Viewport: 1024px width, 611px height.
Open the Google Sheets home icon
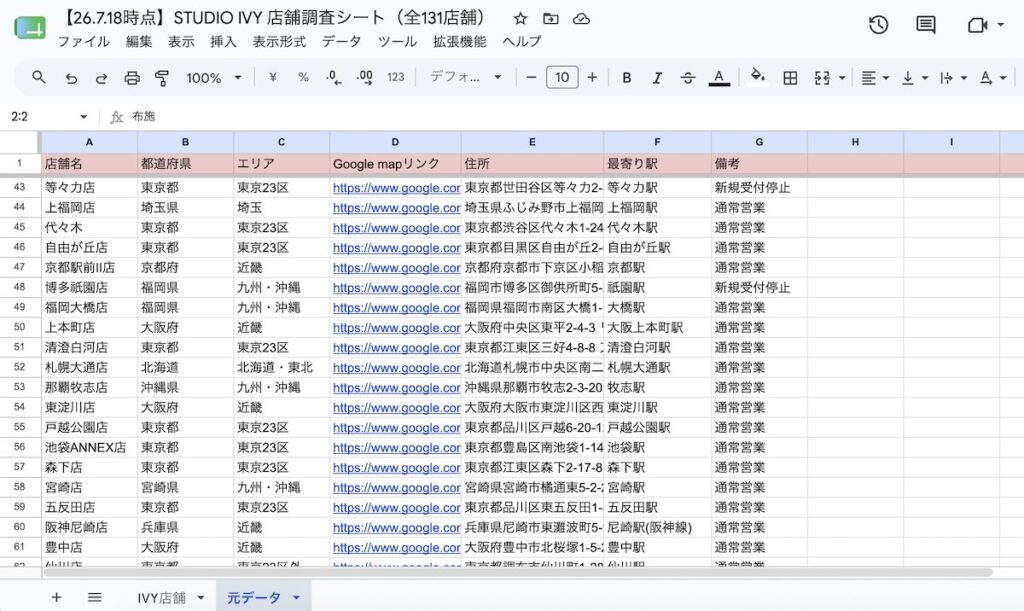point(30,28)
